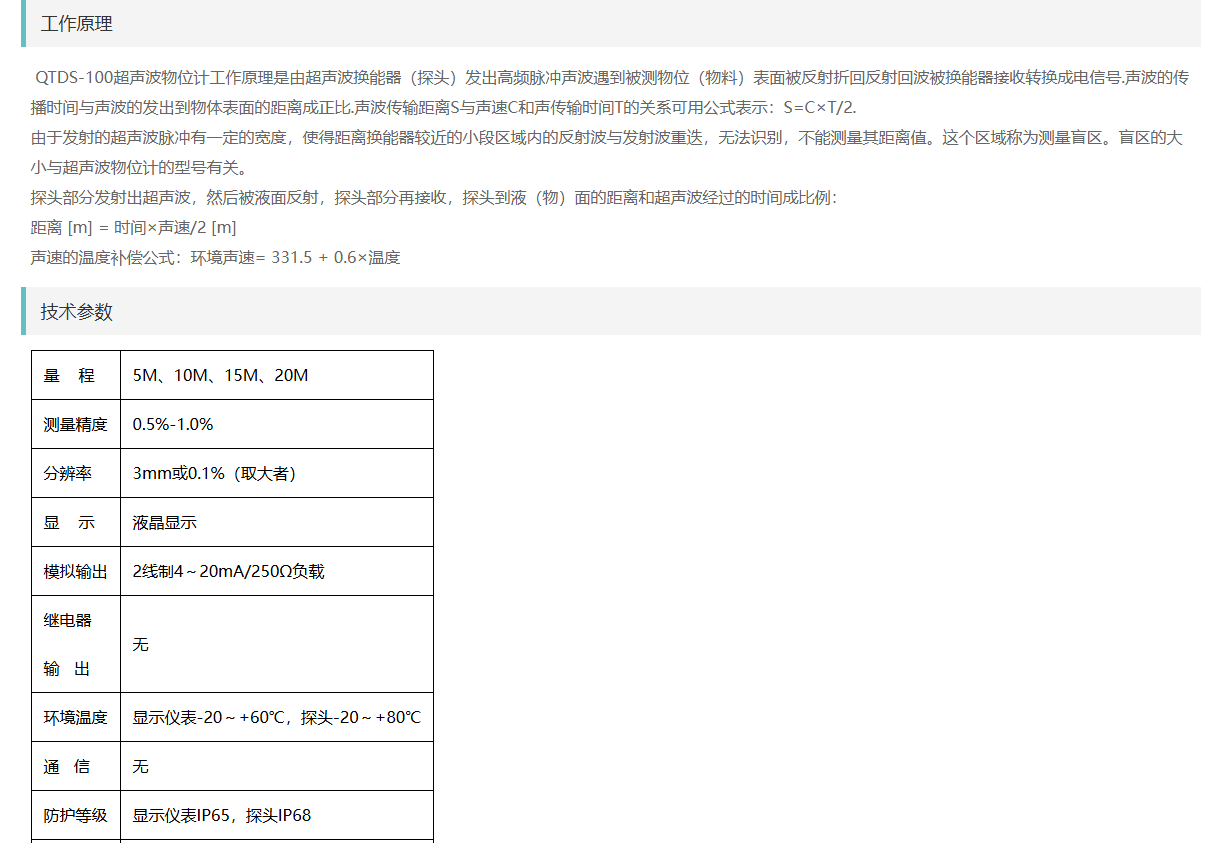The width and height of the screenshot is (1207, 843).
Task: Click the 无 value in the 继电器输出 row
Action: [141, 645]
